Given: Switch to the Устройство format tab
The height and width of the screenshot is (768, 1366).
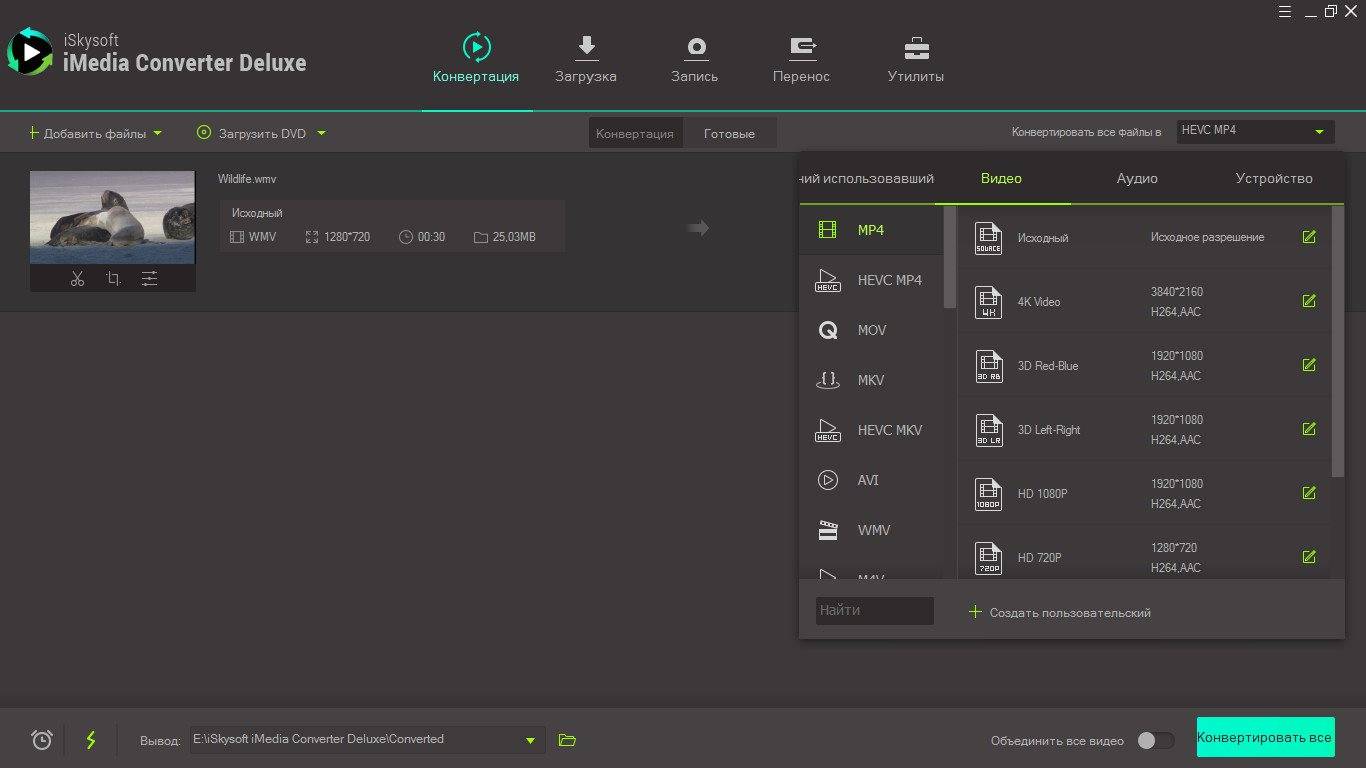Looking at the screenshot, I should click(1274, 178).
